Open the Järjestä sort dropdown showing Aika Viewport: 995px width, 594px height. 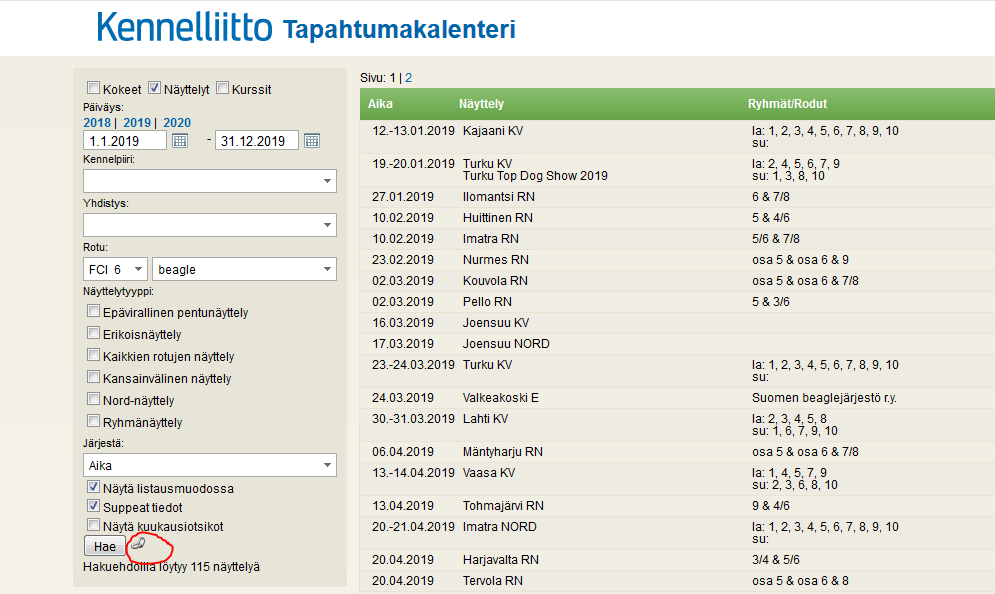209,465
